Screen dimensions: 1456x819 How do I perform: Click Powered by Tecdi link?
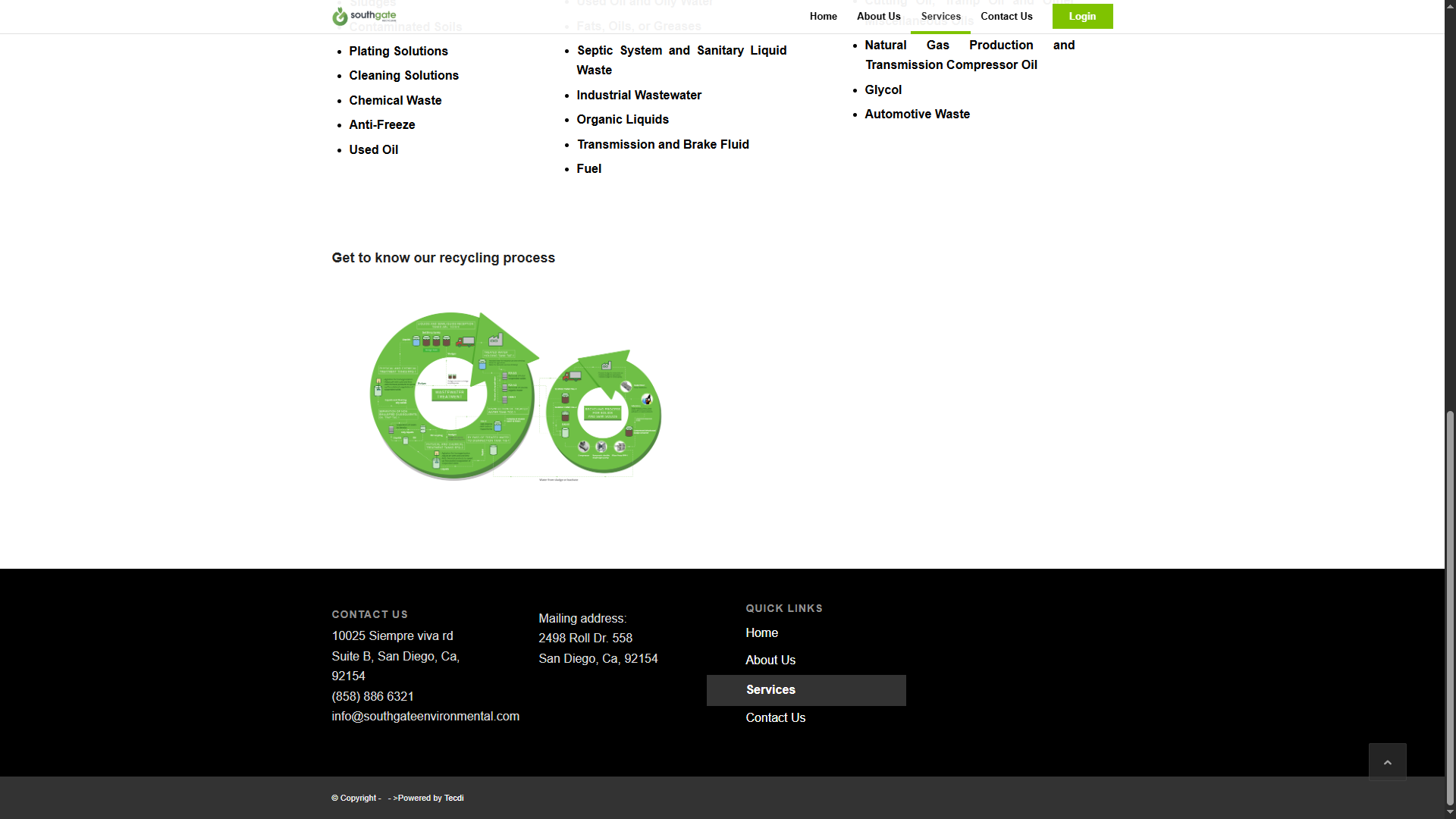click(430, 798)
